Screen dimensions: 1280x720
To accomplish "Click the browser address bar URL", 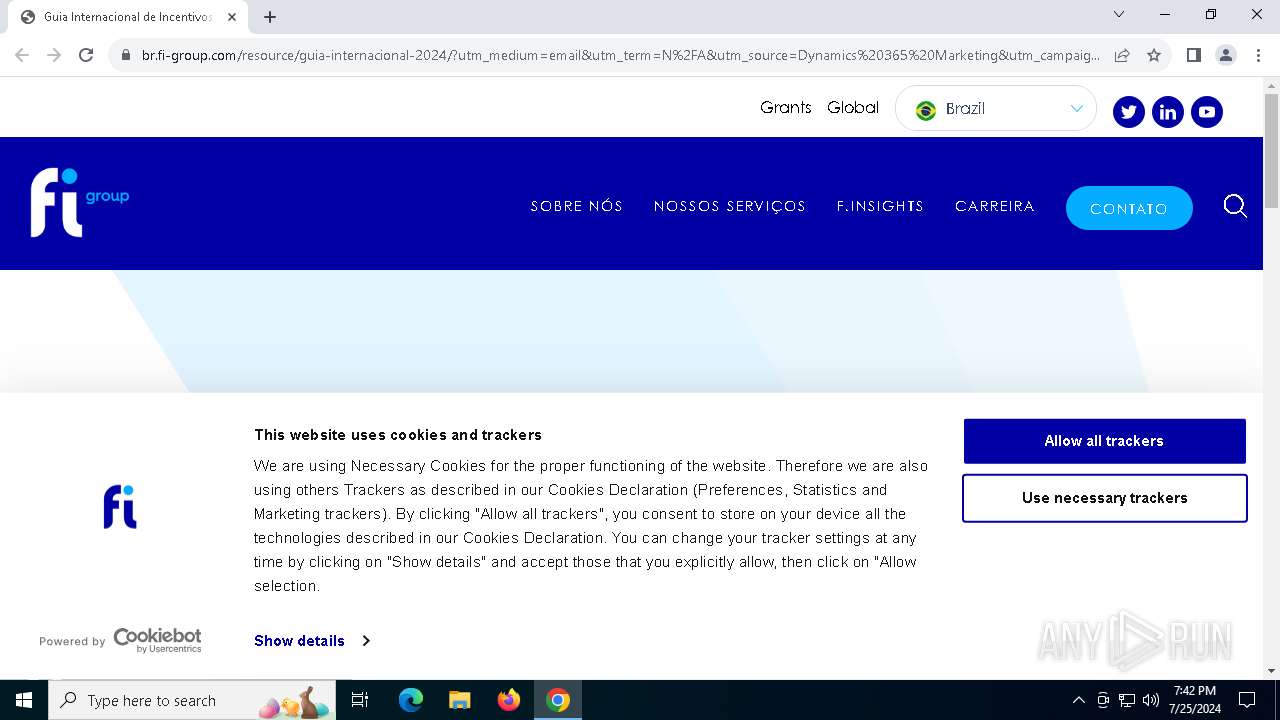I will click(x=620, y=55).
